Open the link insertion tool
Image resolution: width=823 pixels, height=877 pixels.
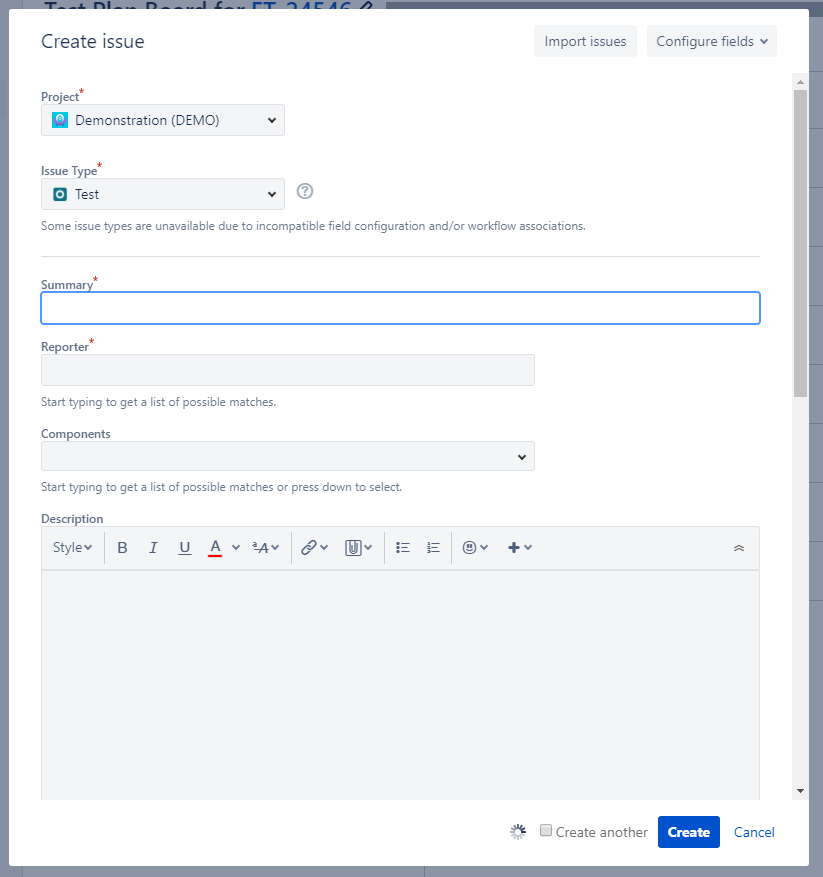314,548
